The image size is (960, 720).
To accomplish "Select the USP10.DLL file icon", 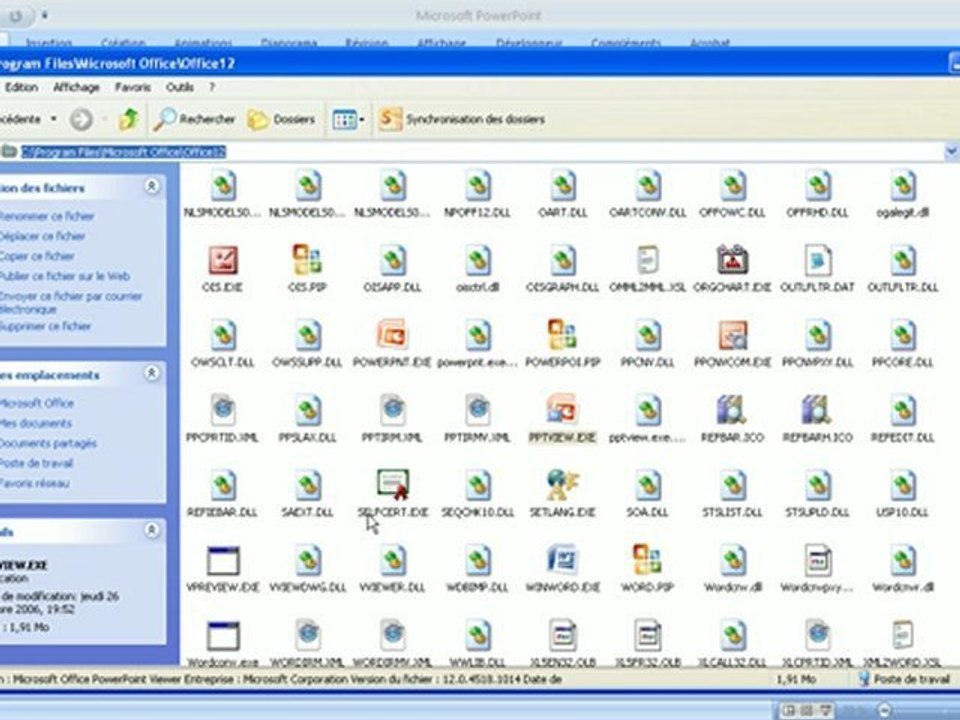I will tap(902, 485).
